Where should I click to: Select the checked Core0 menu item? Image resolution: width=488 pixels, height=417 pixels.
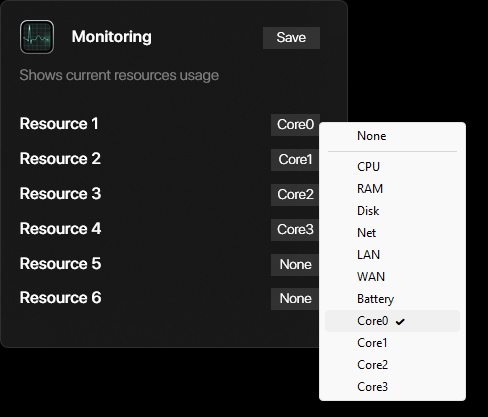click(392, 321)
